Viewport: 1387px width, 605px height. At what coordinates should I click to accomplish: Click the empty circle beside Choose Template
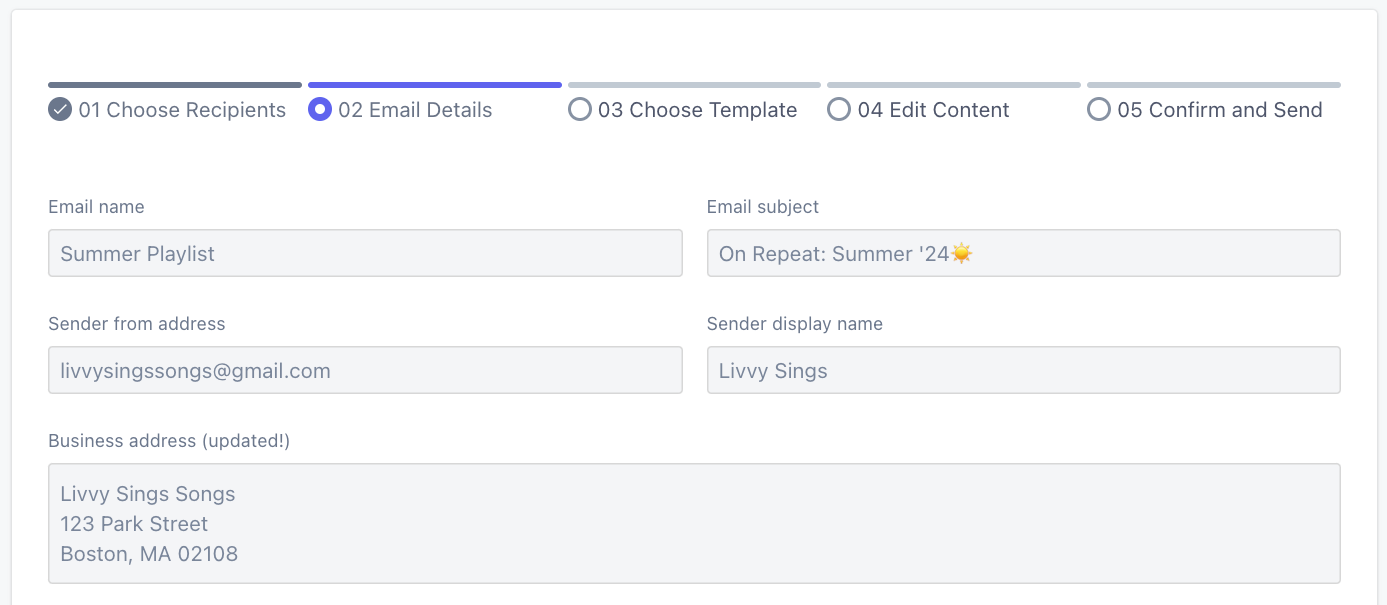pyautogui.click(x=580, y=110)
